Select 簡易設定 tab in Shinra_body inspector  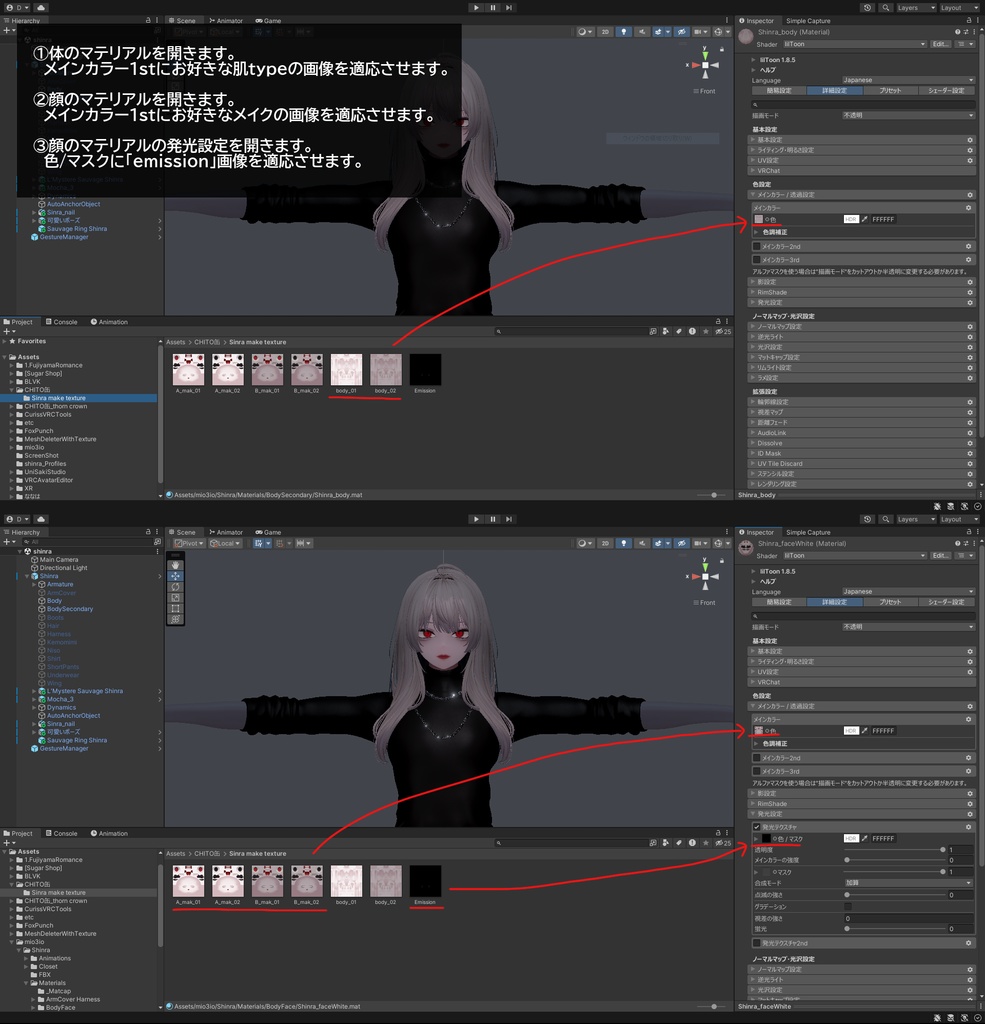pos(779,91)
